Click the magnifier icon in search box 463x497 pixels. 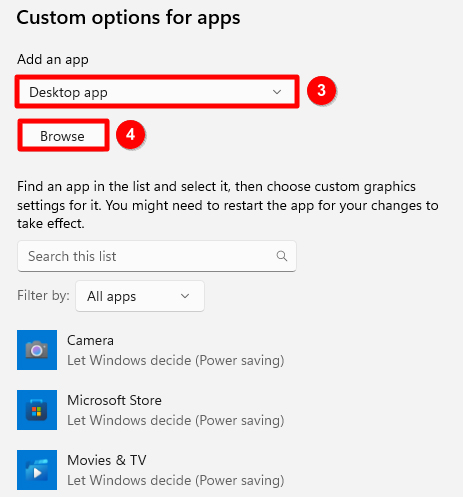(282, 256)
